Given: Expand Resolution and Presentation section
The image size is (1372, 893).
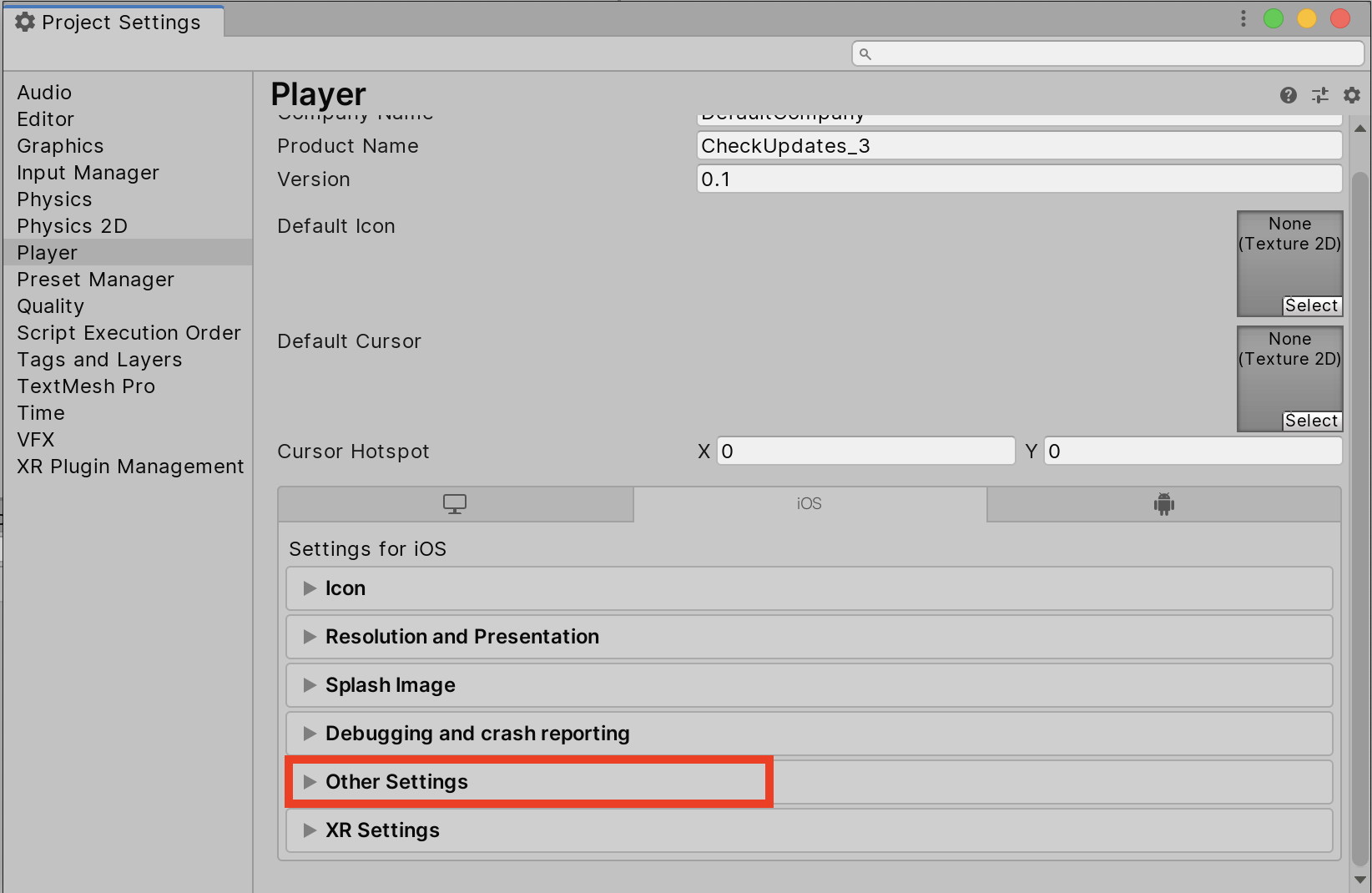Looking at the screenshot, I should (809, 637).
